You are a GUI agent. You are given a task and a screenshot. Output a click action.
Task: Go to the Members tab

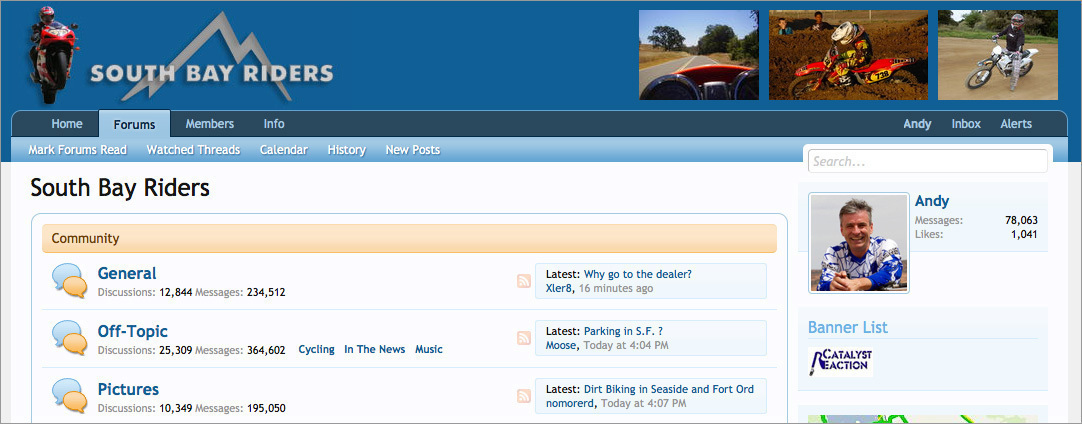pyautogui.click(x=210, y=124)
